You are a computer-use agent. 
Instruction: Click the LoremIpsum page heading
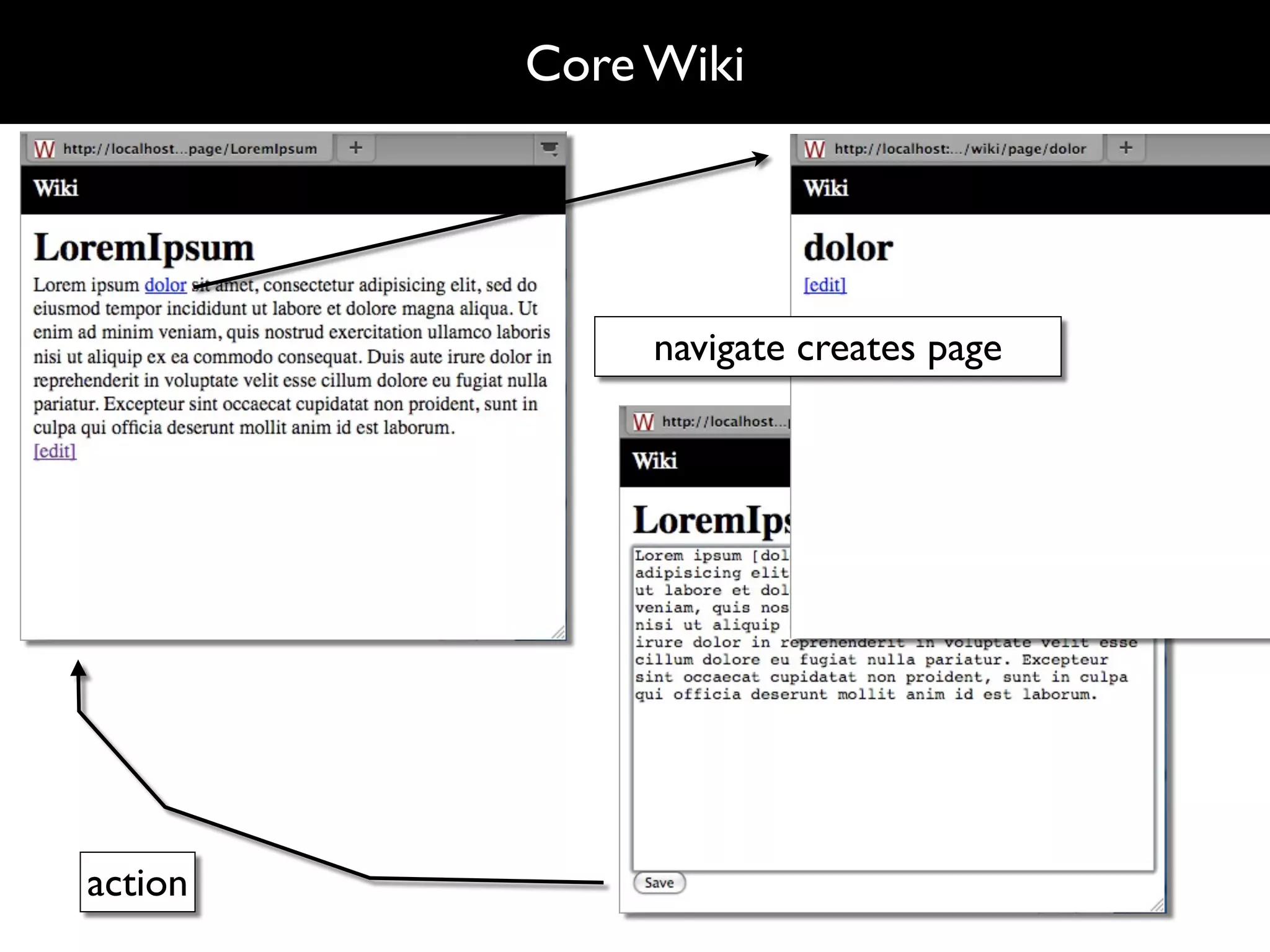pyautogui.click(x=144, y=248)
